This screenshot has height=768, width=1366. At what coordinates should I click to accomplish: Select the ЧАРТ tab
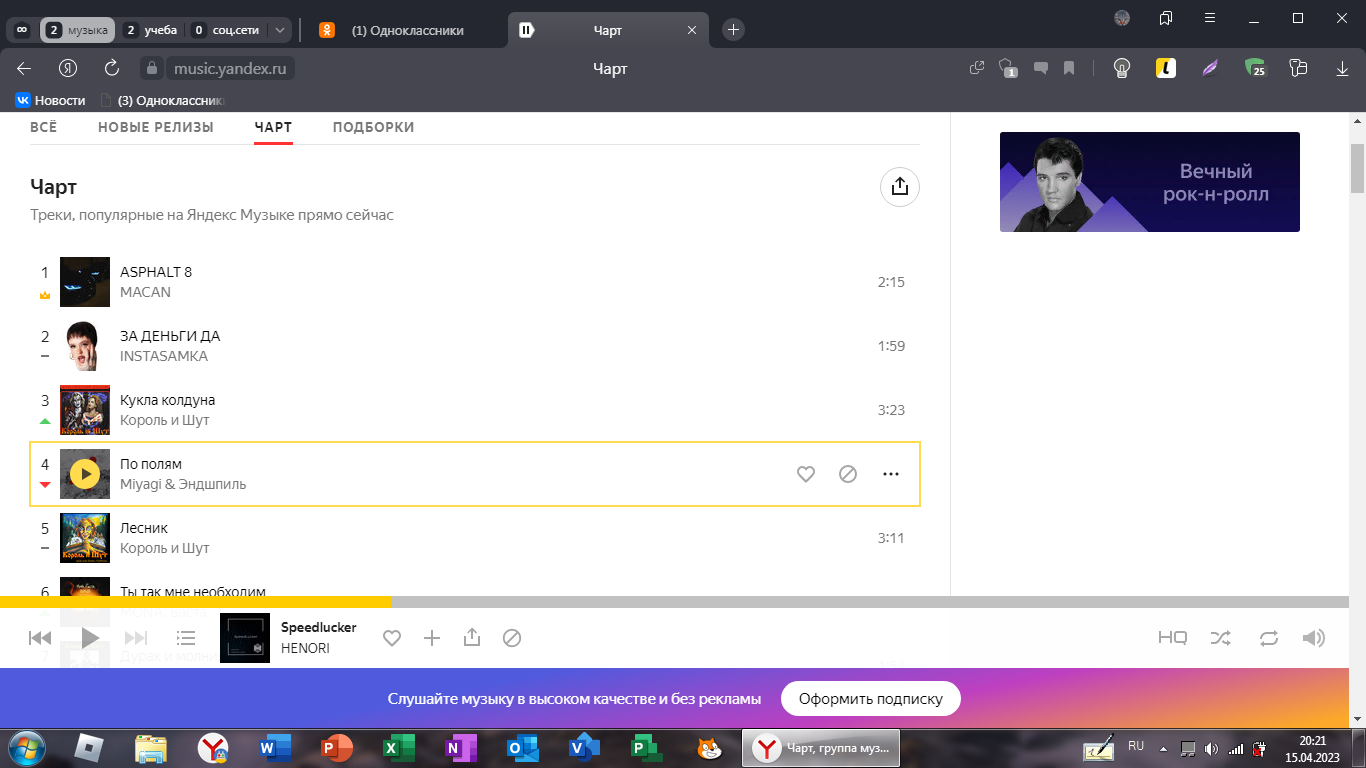tap(273, 127)
